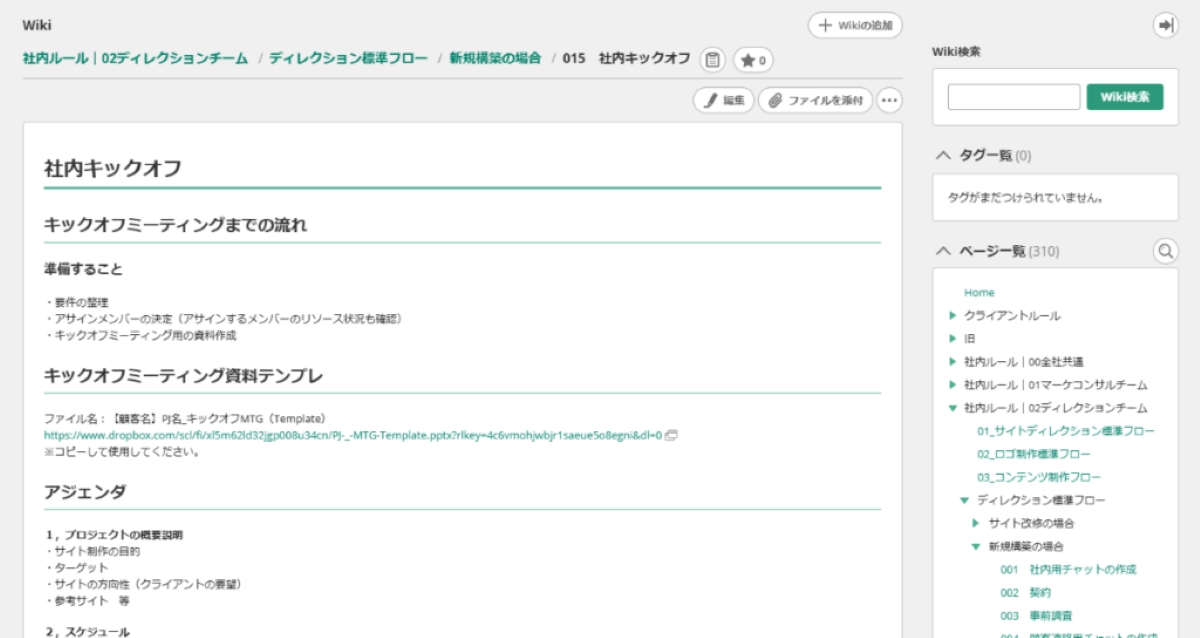
Task: Expand the 旧 tree node
Action: click(x=953, y=339)
